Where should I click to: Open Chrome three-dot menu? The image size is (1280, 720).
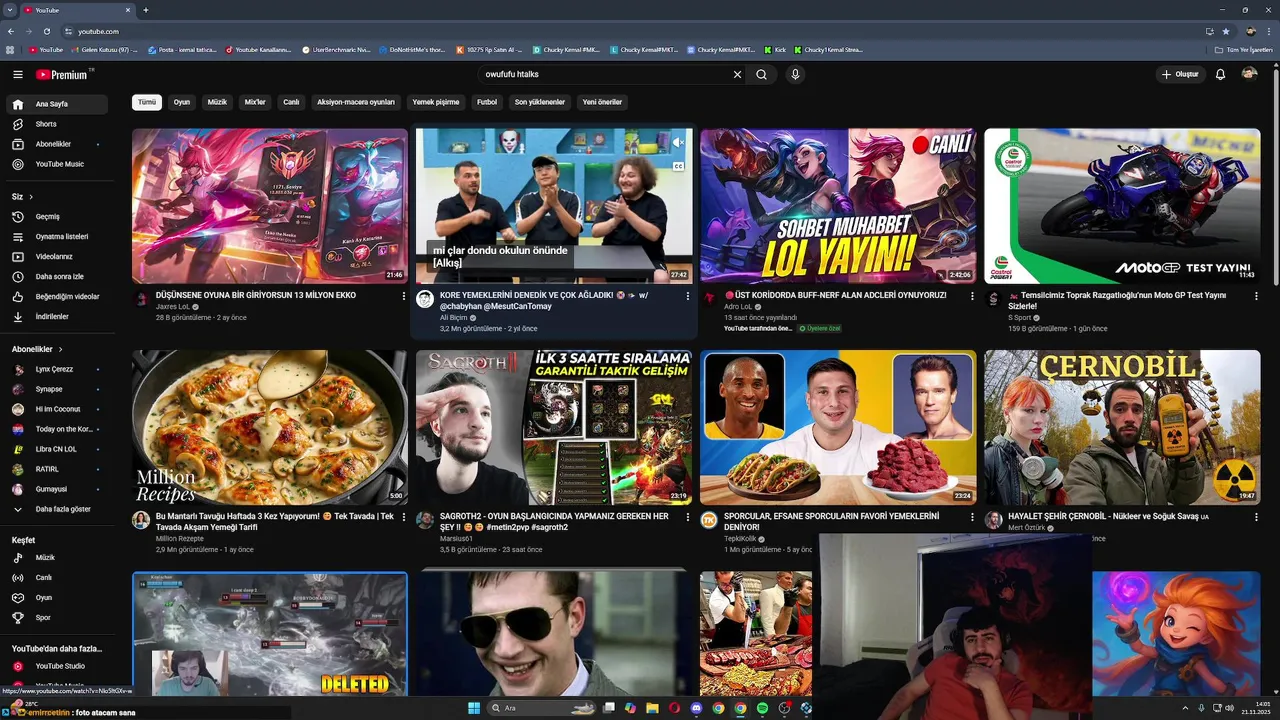1269,31
